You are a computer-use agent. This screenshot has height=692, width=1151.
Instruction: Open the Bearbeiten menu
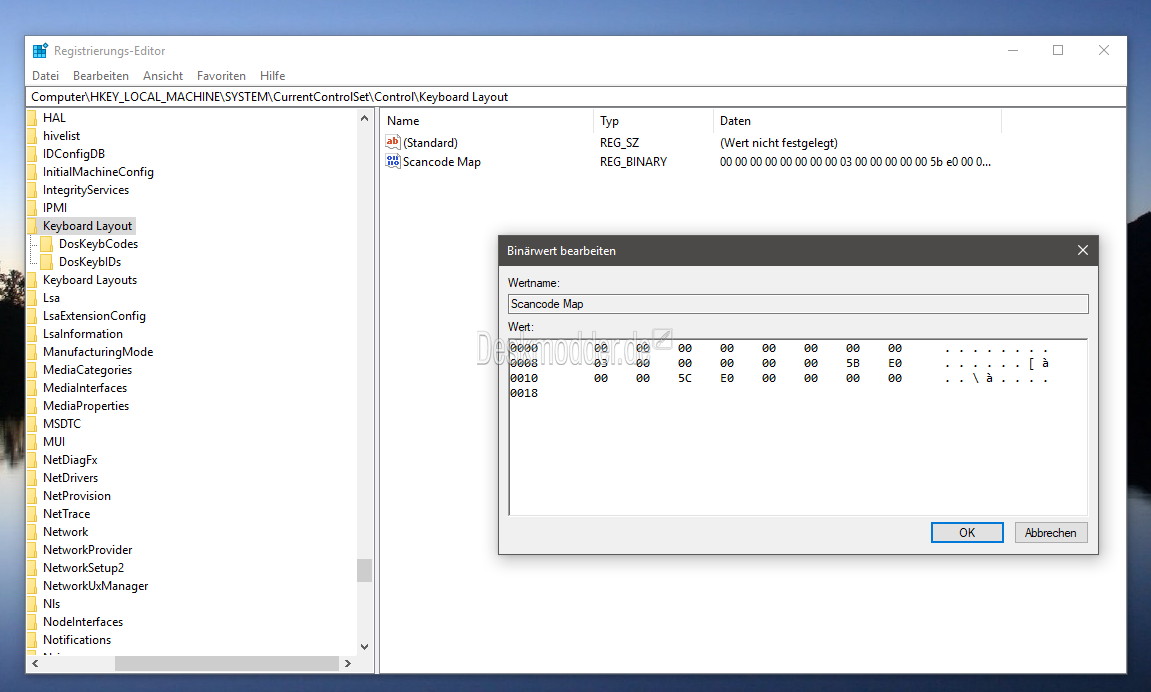[101, 76]
